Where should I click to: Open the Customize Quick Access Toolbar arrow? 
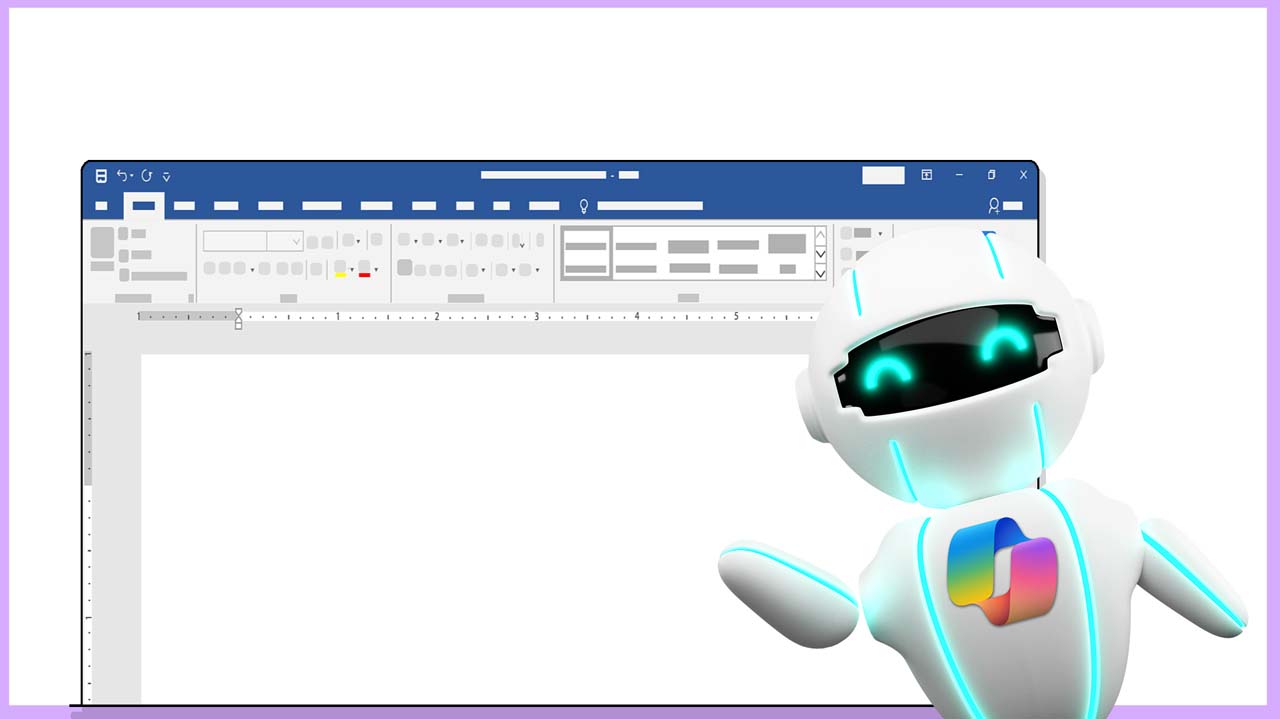167,177
